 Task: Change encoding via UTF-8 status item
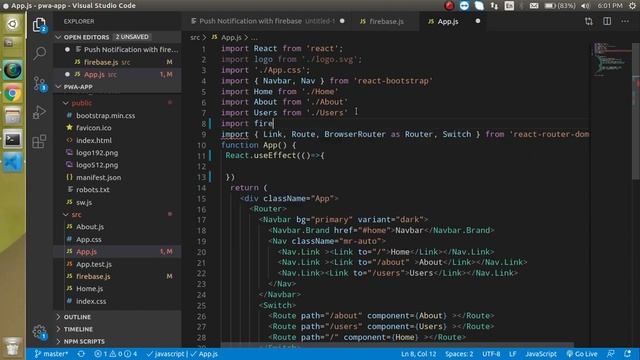click(491, 354)
